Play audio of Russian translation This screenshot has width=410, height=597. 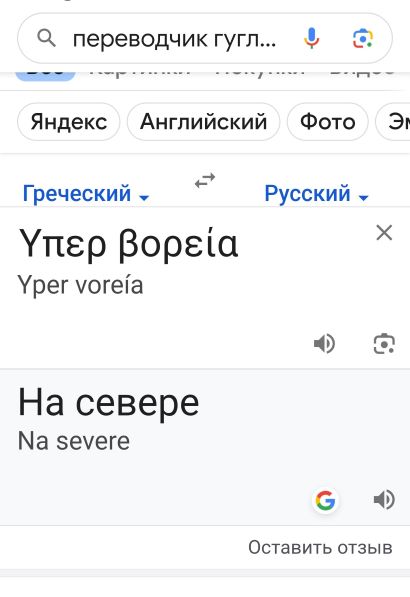384,500
